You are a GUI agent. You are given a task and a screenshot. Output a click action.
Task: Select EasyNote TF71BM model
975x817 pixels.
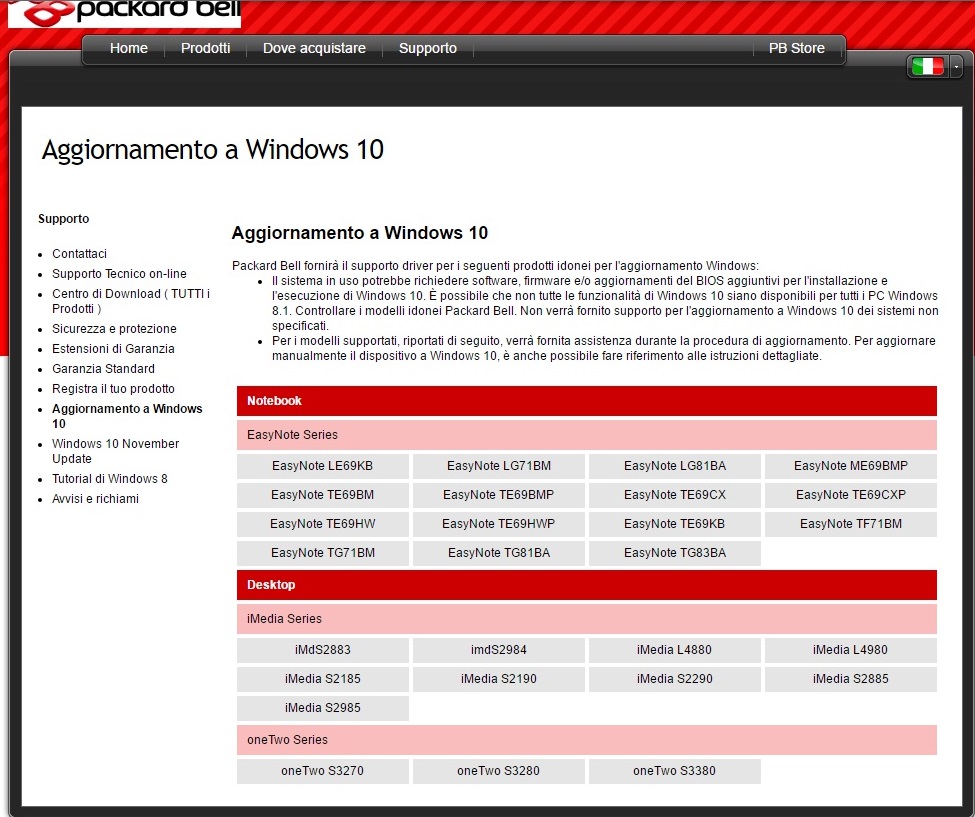pos(851,524)
